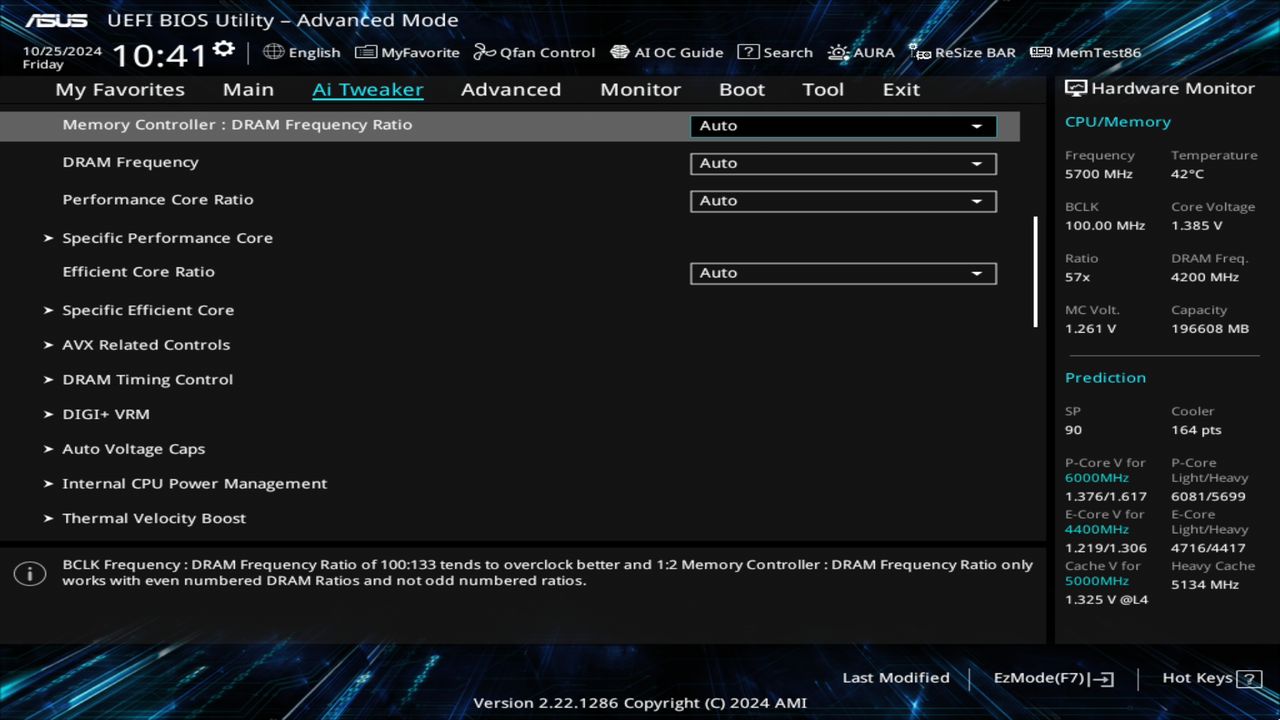The width and height of the screenshot is (1280, 720).
Task: Open the Boot menu tab
Action: [741, 89]
